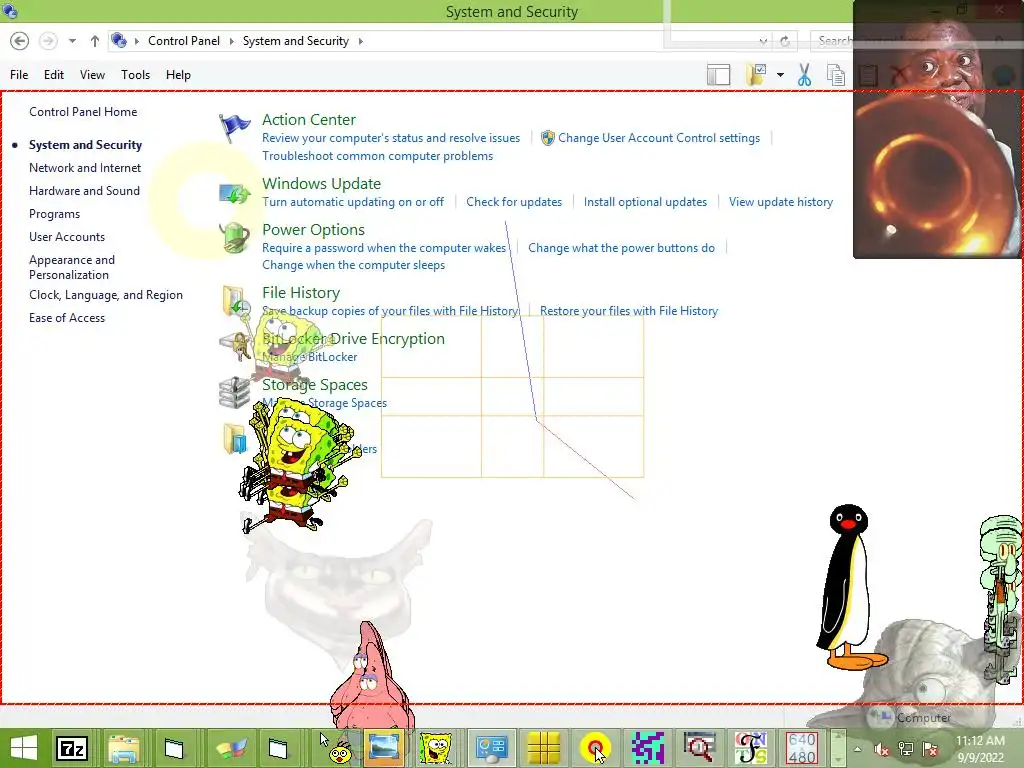Go up one level with the Up arrow
Screen dimensions: 1024x768
click(x=95, y=41)
